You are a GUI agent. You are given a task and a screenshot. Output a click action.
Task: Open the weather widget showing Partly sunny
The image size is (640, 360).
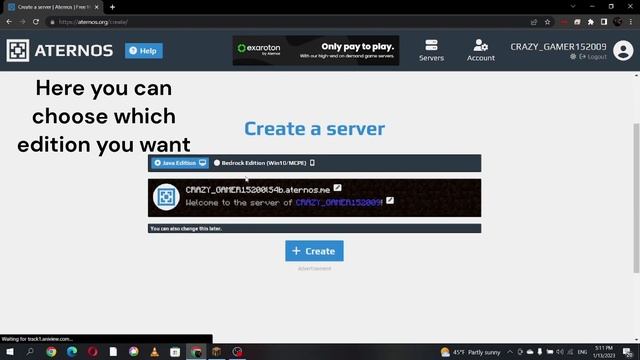point(471,352)
